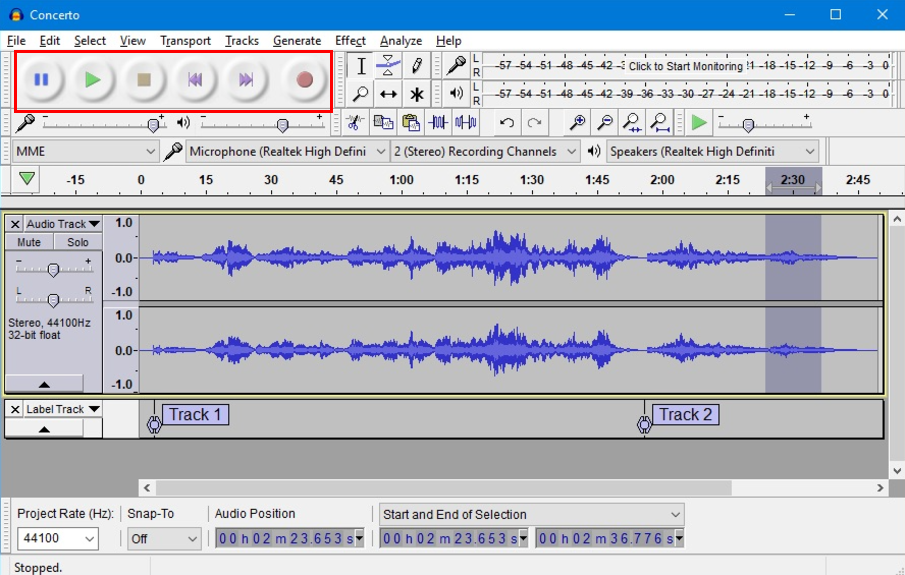The image size is (905, 575).
Task: Click the playback meter speaker icon
Action: coord(456,93)
